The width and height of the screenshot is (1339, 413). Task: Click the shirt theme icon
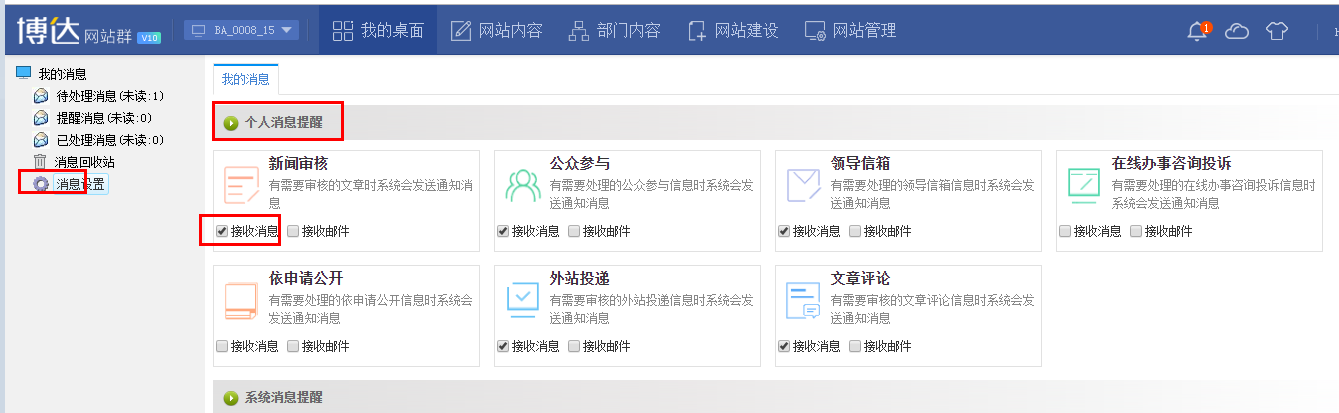(1277, 31)
